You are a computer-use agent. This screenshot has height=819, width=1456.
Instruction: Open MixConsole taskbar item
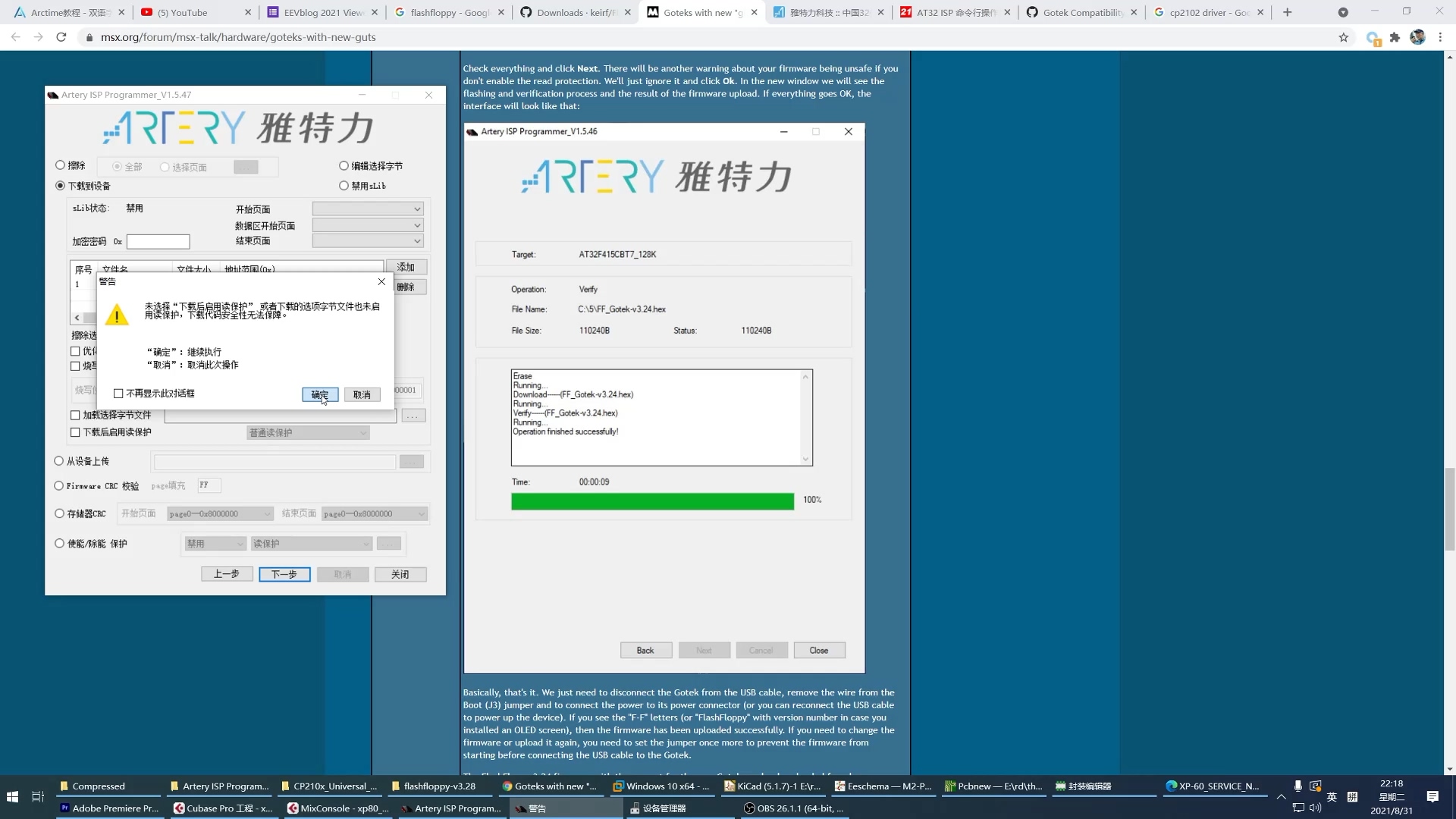point(338,808)
